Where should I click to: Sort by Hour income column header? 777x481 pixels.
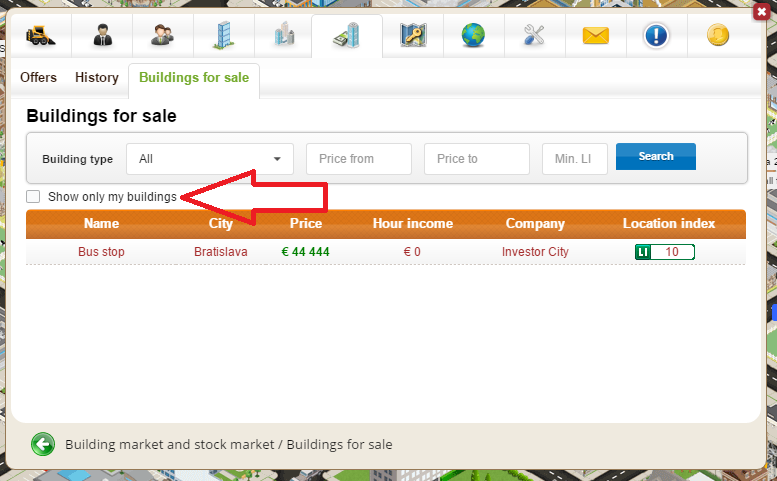tap(413, 223)
